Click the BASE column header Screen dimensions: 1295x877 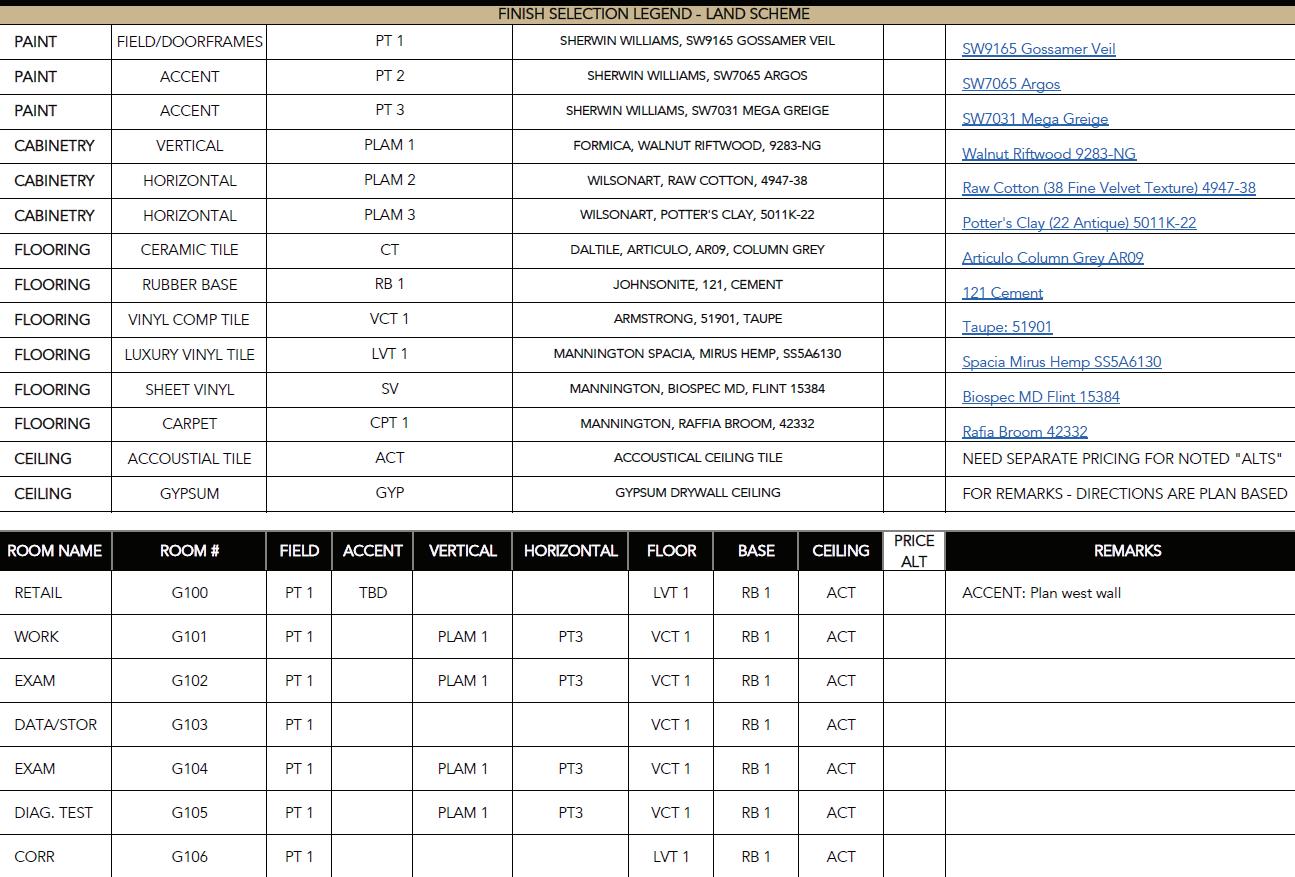point(756,551)
